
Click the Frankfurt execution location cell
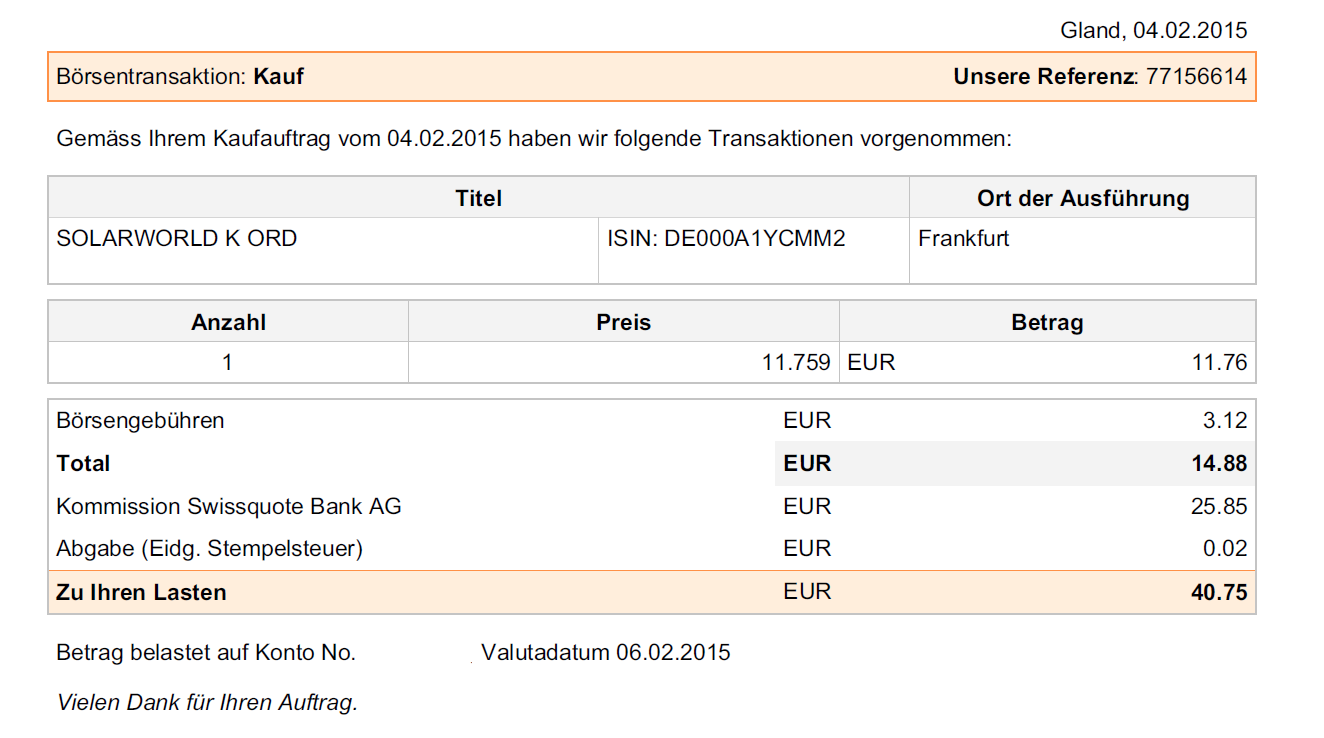(964, 239)
